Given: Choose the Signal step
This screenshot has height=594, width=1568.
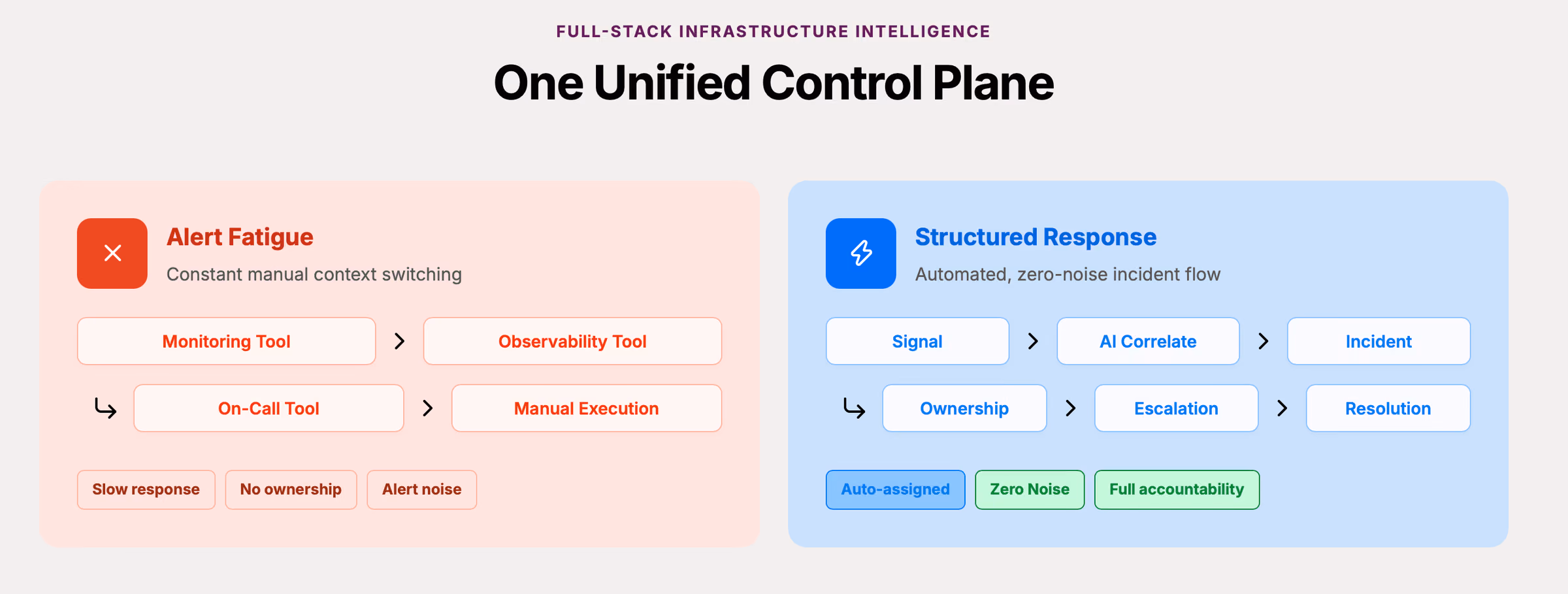Looking at the screenshot, I should [917, 341].
